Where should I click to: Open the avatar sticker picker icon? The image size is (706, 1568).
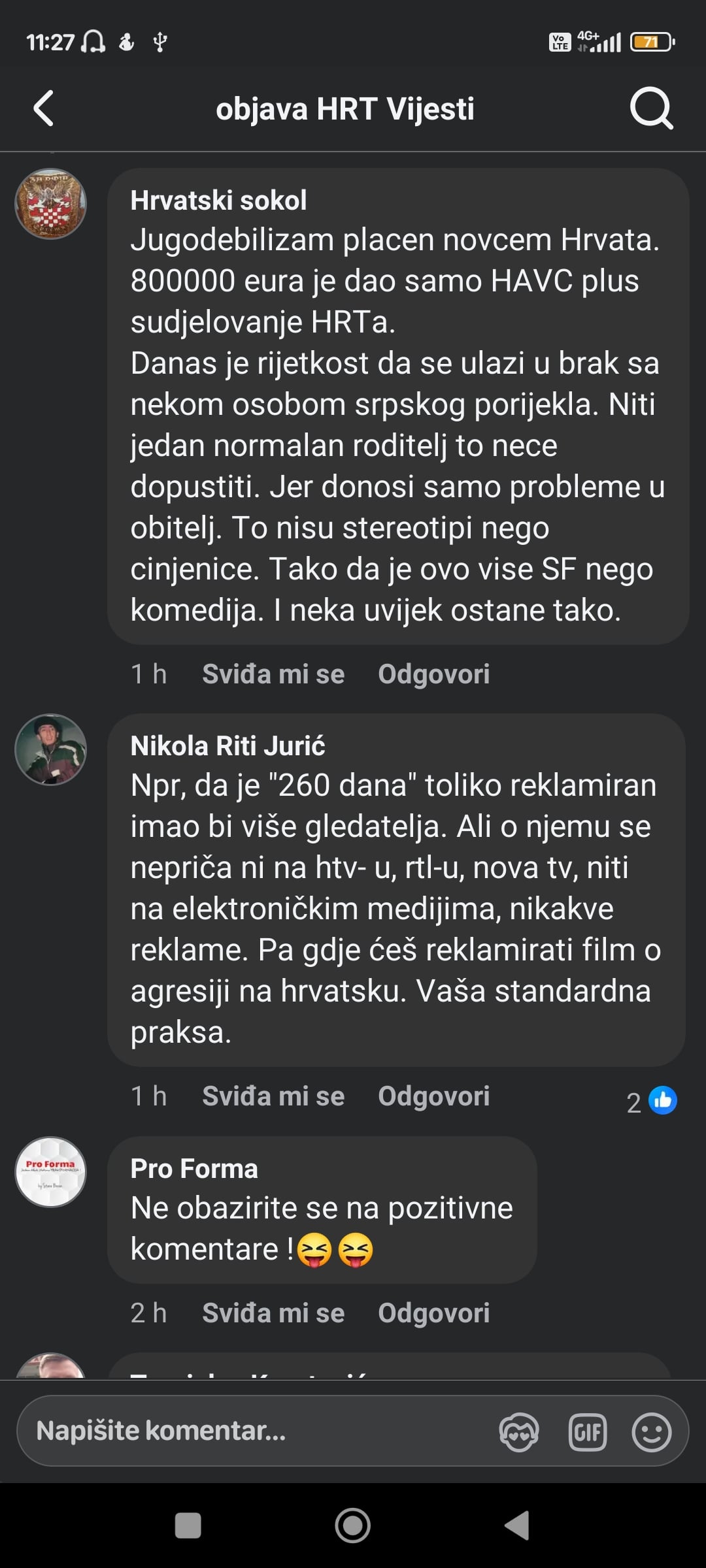518,1431
